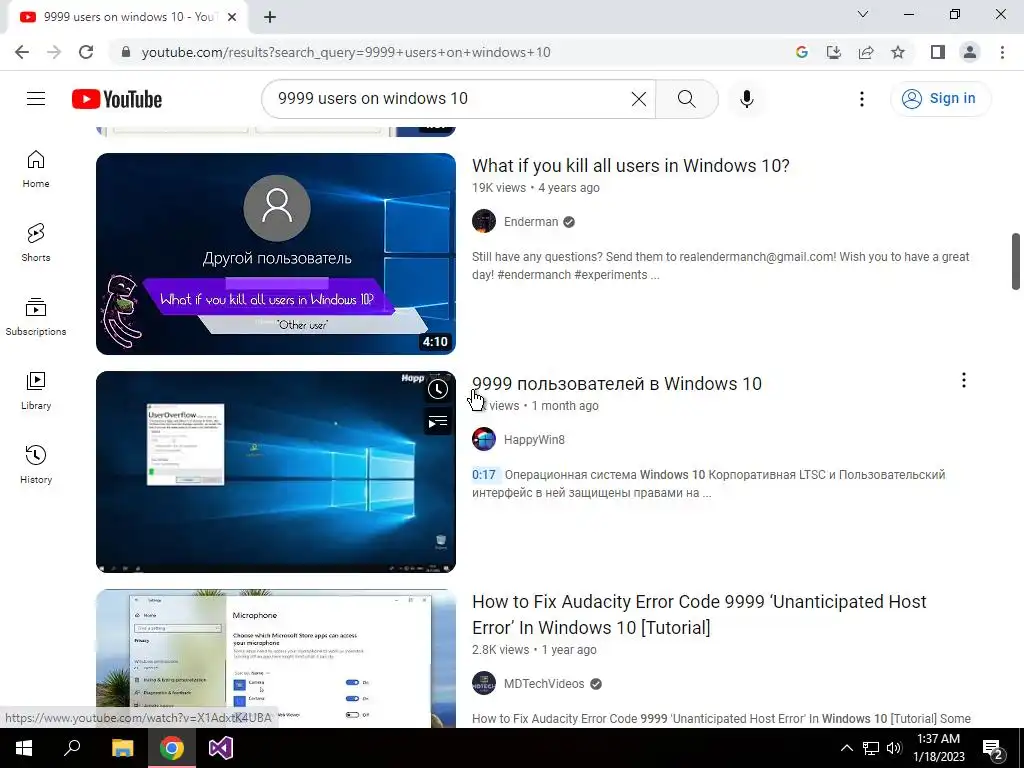Open the Enderman channel name
This screenshot has height=768, width=1024.
pos(531,221)
